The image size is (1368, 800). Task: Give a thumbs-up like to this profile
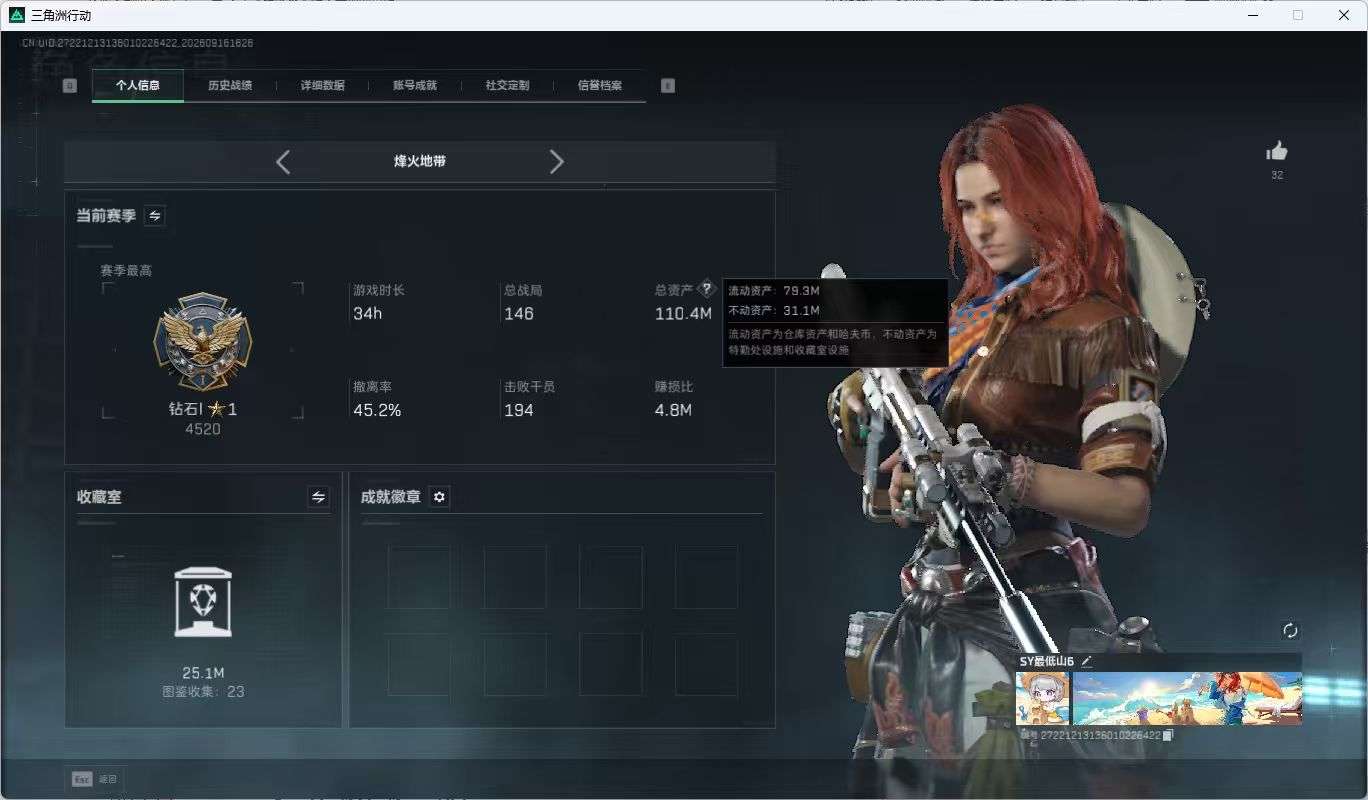click(1277, 151)
